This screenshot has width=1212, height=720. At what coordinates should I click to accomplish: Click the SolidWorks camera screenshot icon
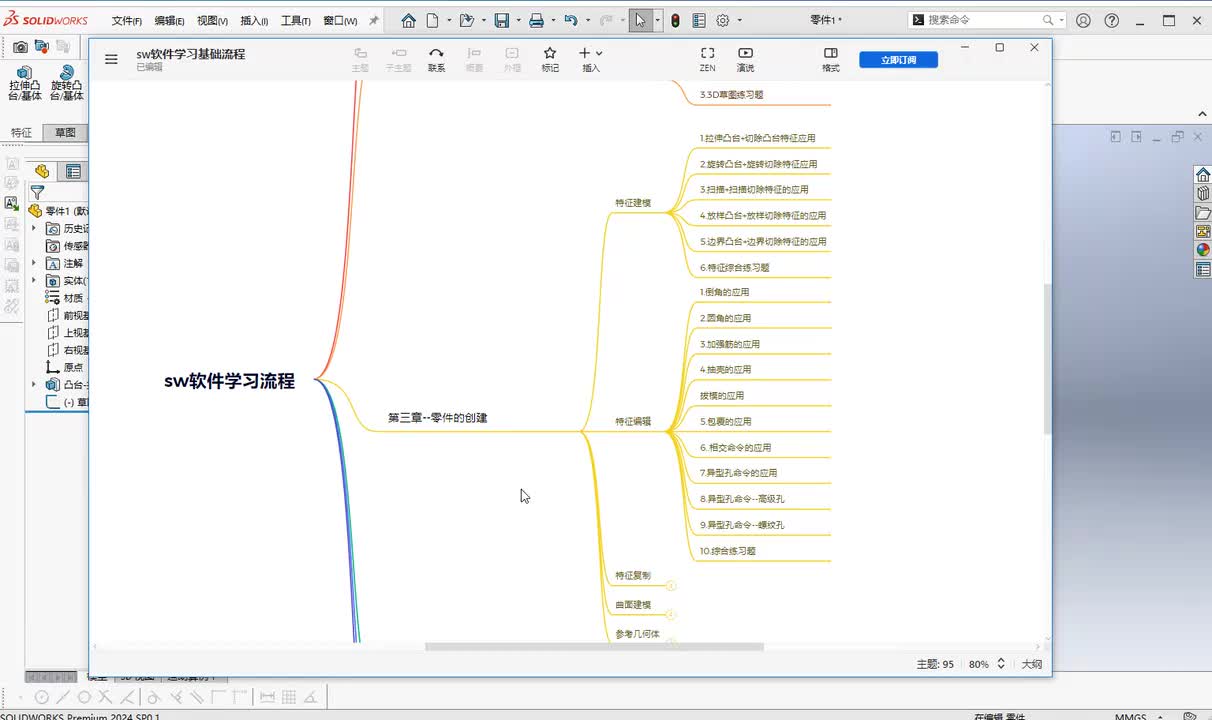coord(20,46)
